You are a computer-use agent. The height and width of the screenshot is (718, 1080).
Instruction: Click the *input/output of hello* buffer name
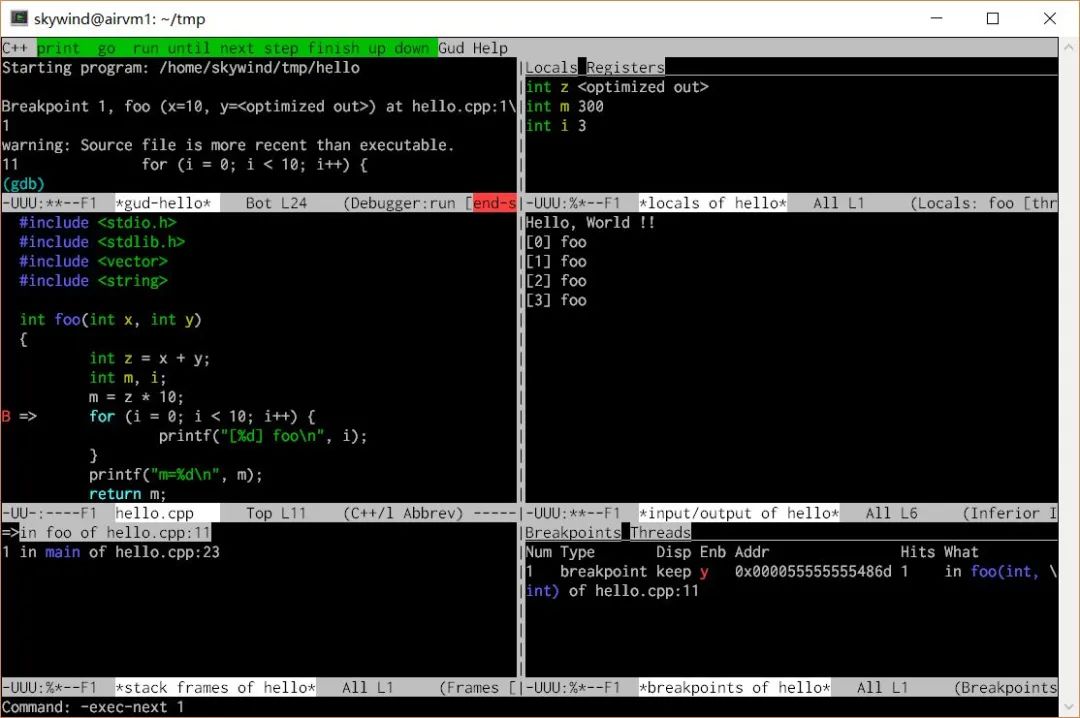pyautogui.click(x=739, y=513)
